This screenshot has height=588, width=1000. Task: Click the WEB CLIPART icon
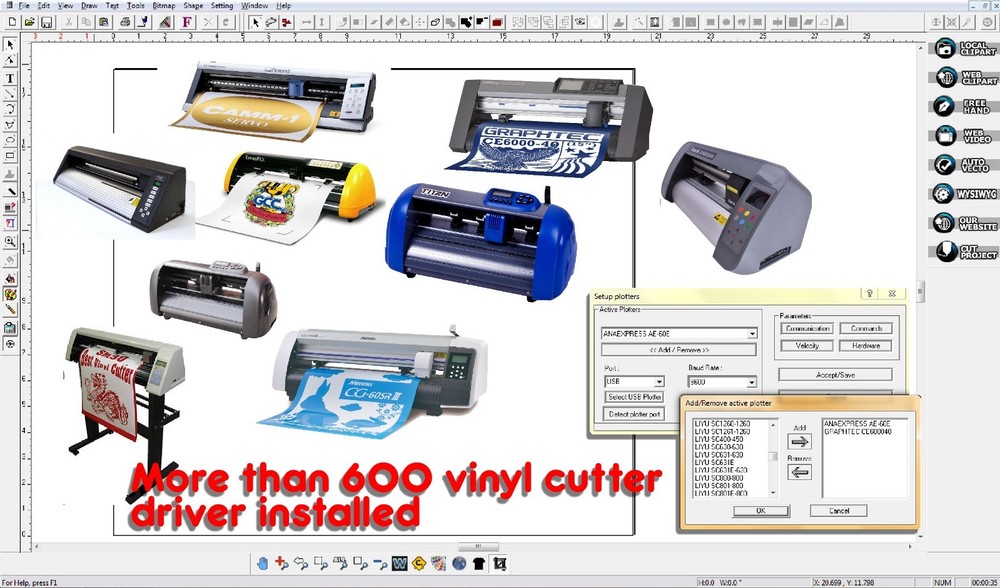click(944, 77)
